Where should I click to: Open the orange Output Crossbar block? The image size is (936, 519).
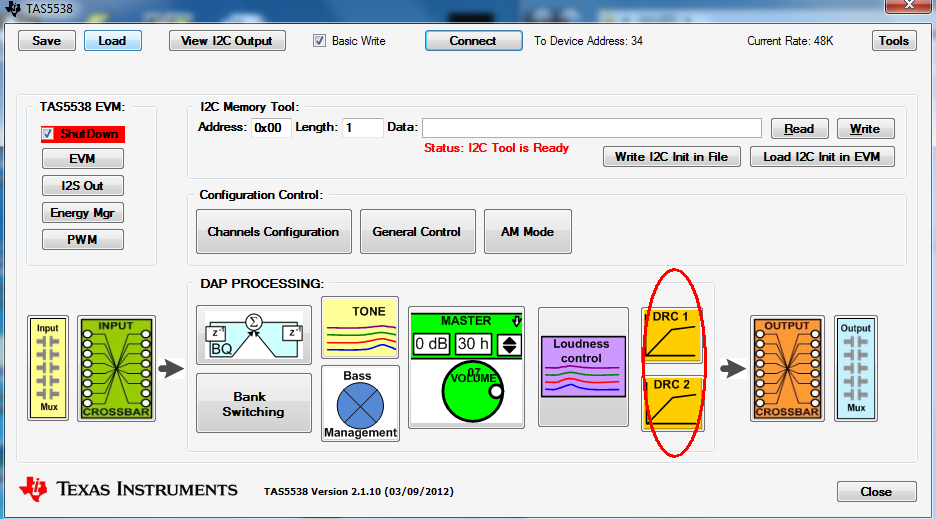[787, 368]
